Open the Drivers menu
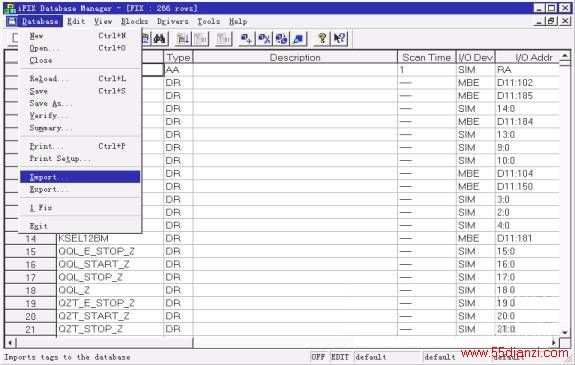575x365 pixels. (172, 21)
